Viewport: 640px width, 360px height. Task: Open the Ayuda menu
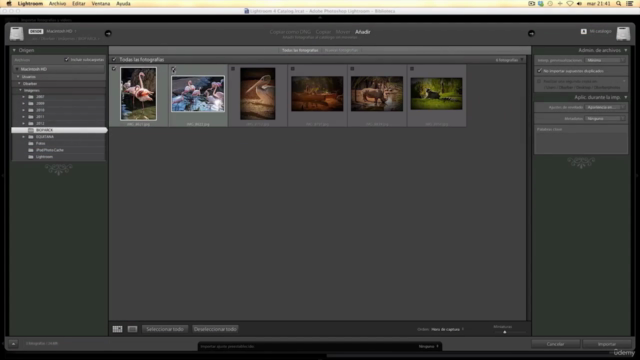click(x=123, y=4)
